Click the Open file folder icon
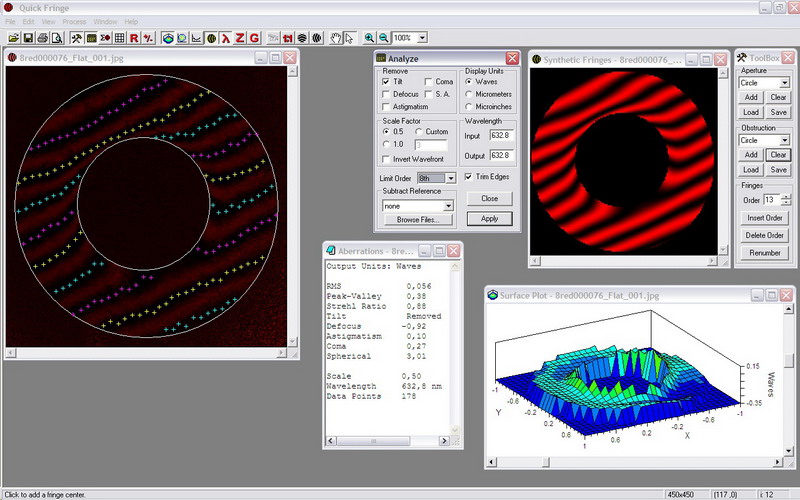This screenshot has height=500, width=800. [x=14, y=38]
